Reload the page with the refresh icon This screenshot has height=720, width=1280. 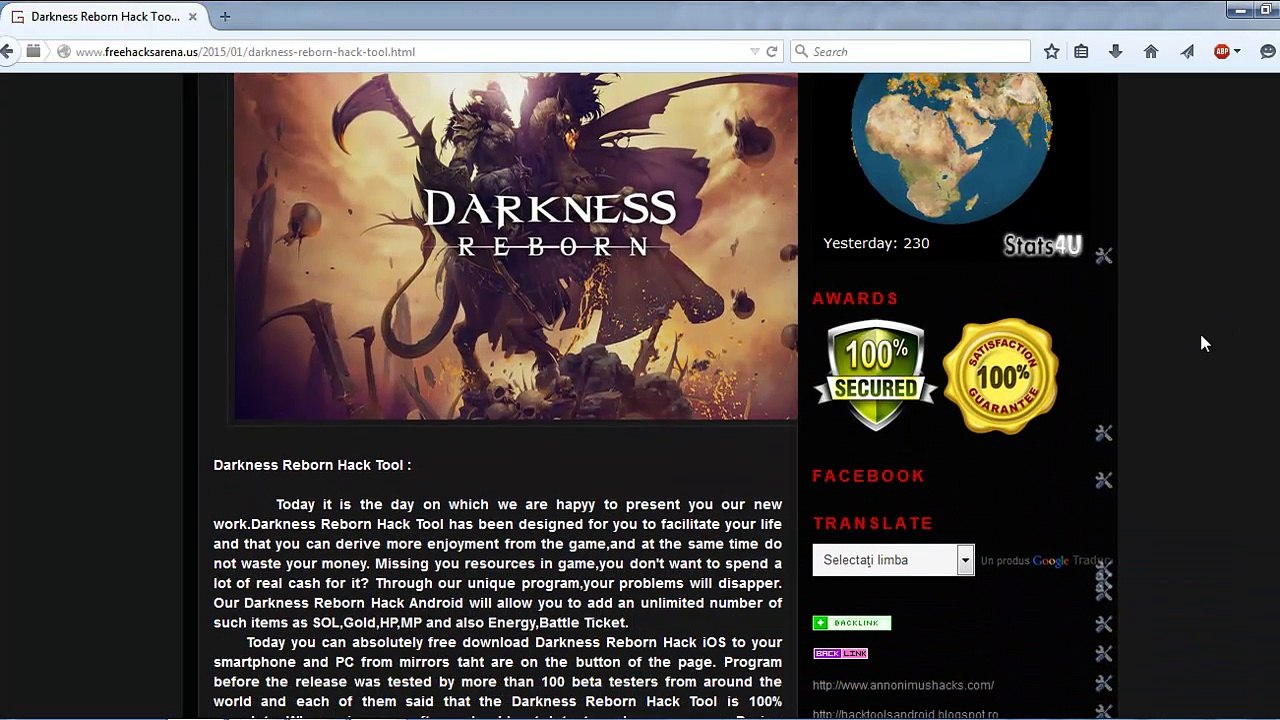[771, 51]
